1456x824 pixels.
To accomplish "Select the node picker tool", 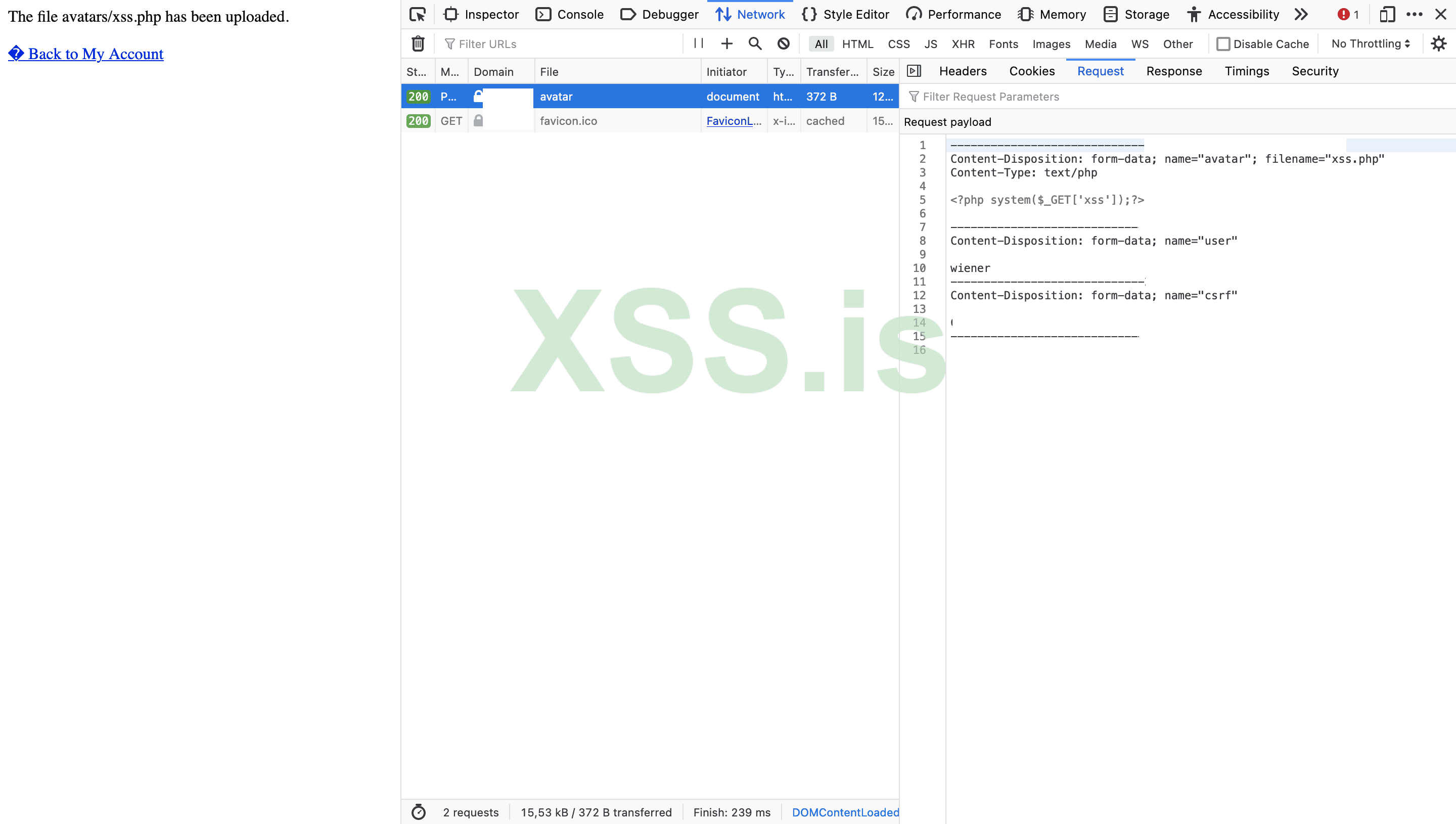I will click(x=417, y=14).
